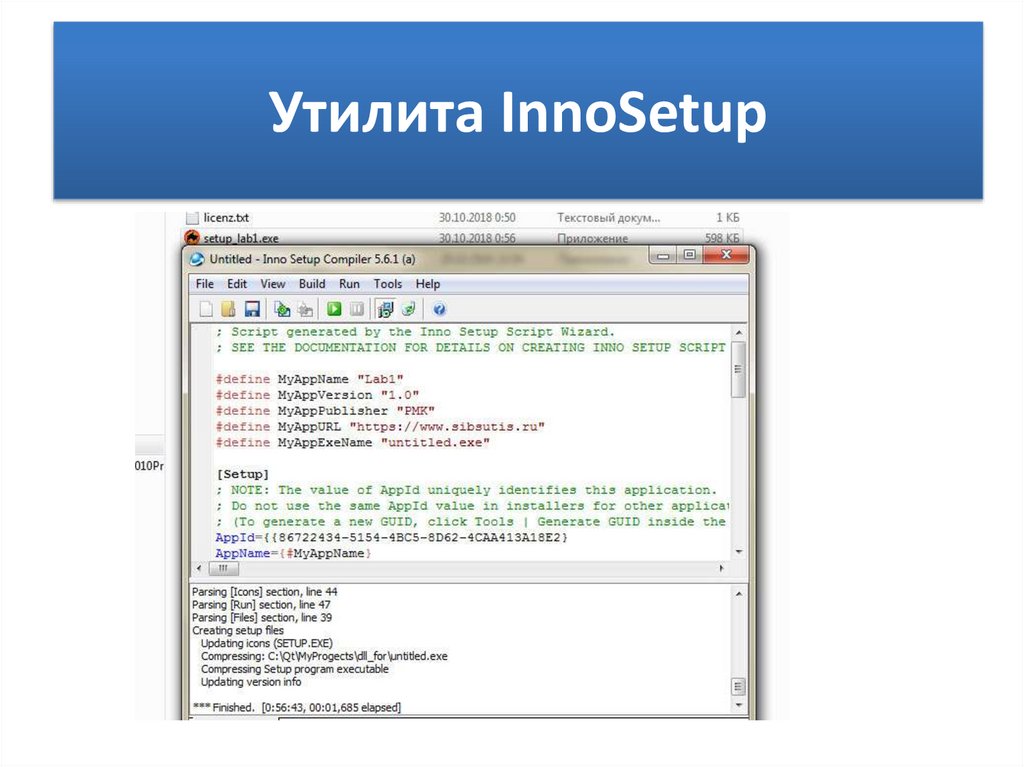The image size is (1024, 767).
Task: Click 'Updating icons (SETUP.EXE)' output line
Action: tap(266, 643)
